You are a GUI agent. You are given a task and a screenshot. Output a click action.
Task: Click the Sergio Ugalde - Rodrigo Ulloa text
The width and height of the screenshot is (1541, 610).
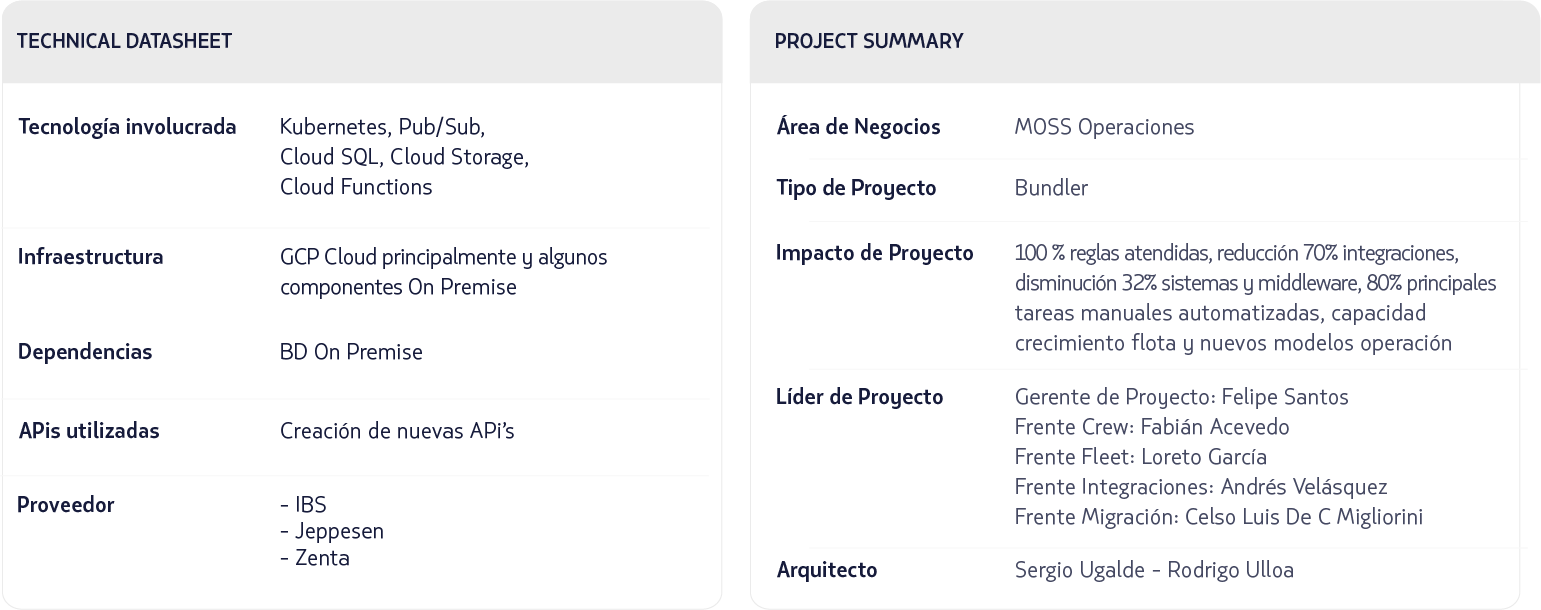point(1153,570)
